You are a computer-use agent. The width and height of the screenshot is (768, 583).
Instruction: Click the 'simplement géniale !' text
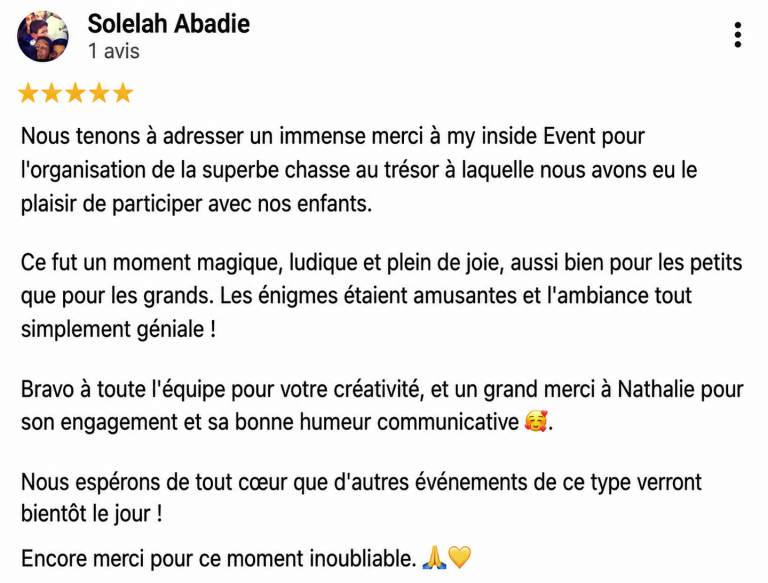click(118, 329)
